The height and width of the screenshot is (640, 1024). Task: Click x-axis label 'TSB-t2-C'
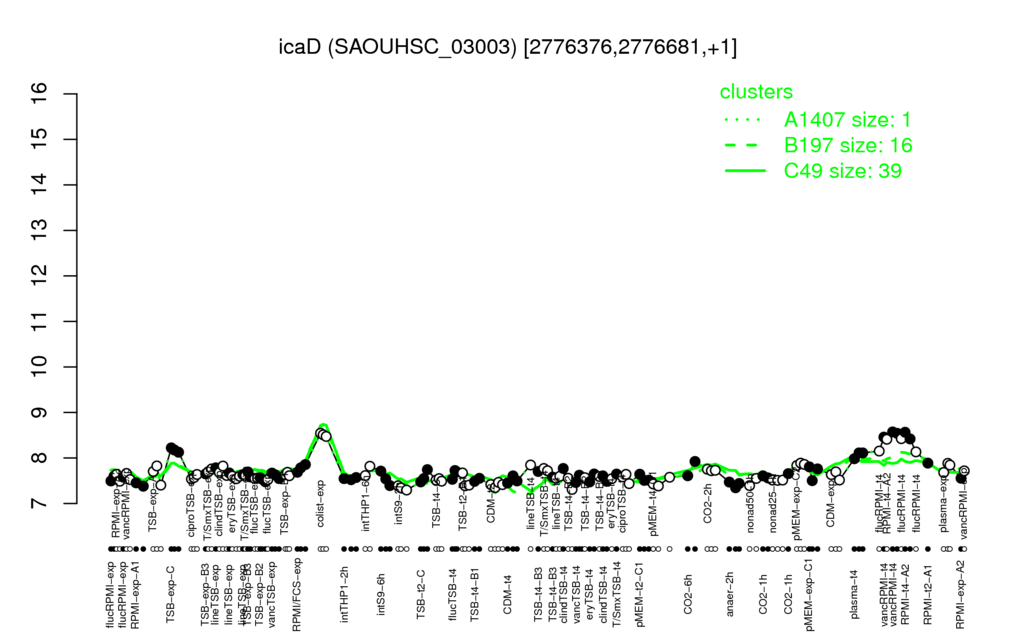click(421, 594)
